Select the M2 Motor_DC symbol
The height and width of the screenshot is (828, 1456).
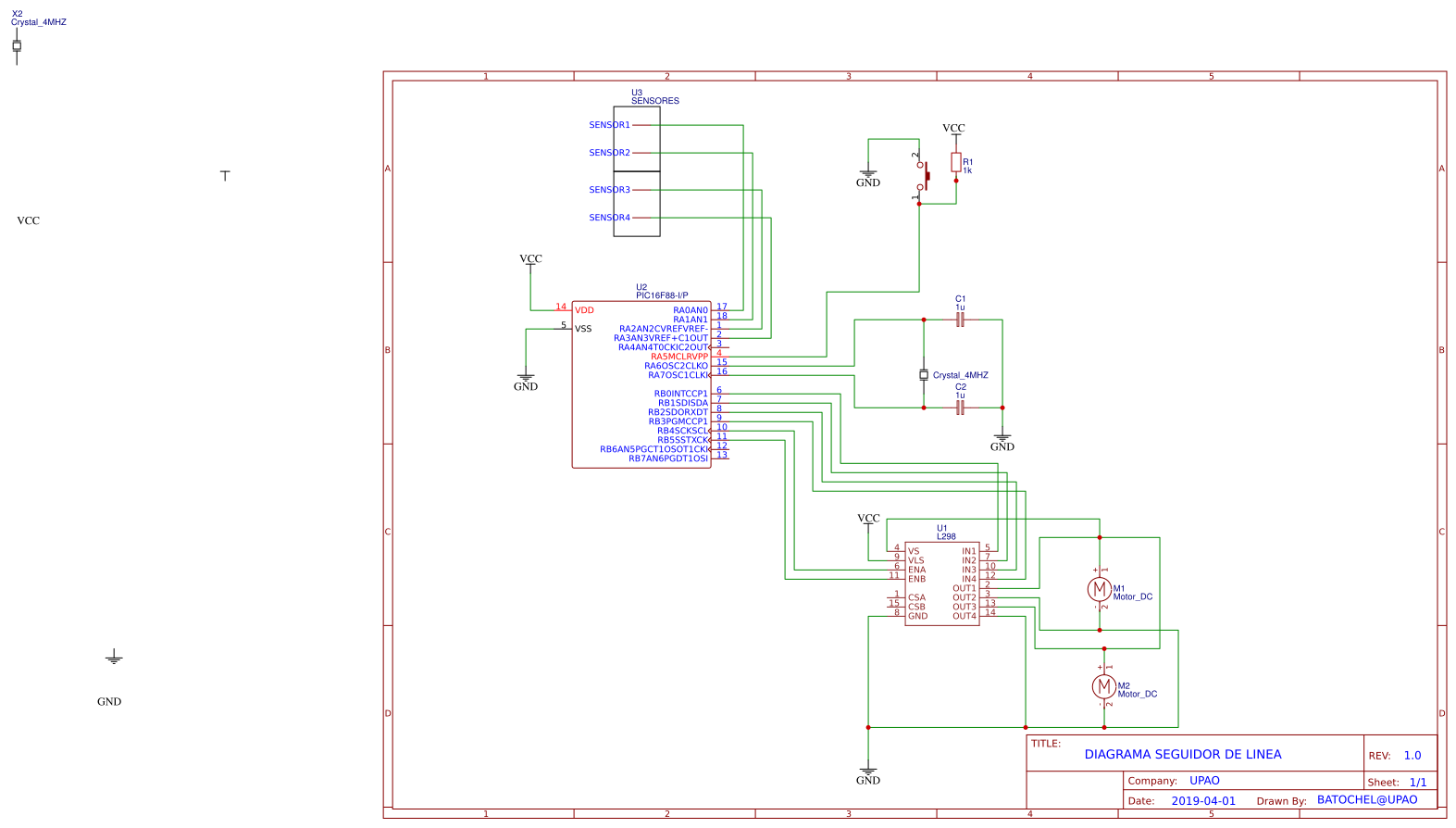coord(1102,686)
